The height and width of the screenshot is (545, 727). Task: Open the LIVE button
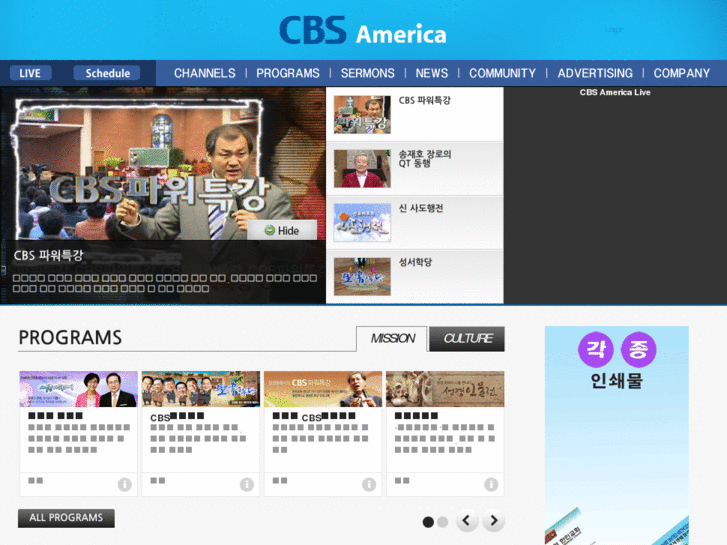(30, 73)
